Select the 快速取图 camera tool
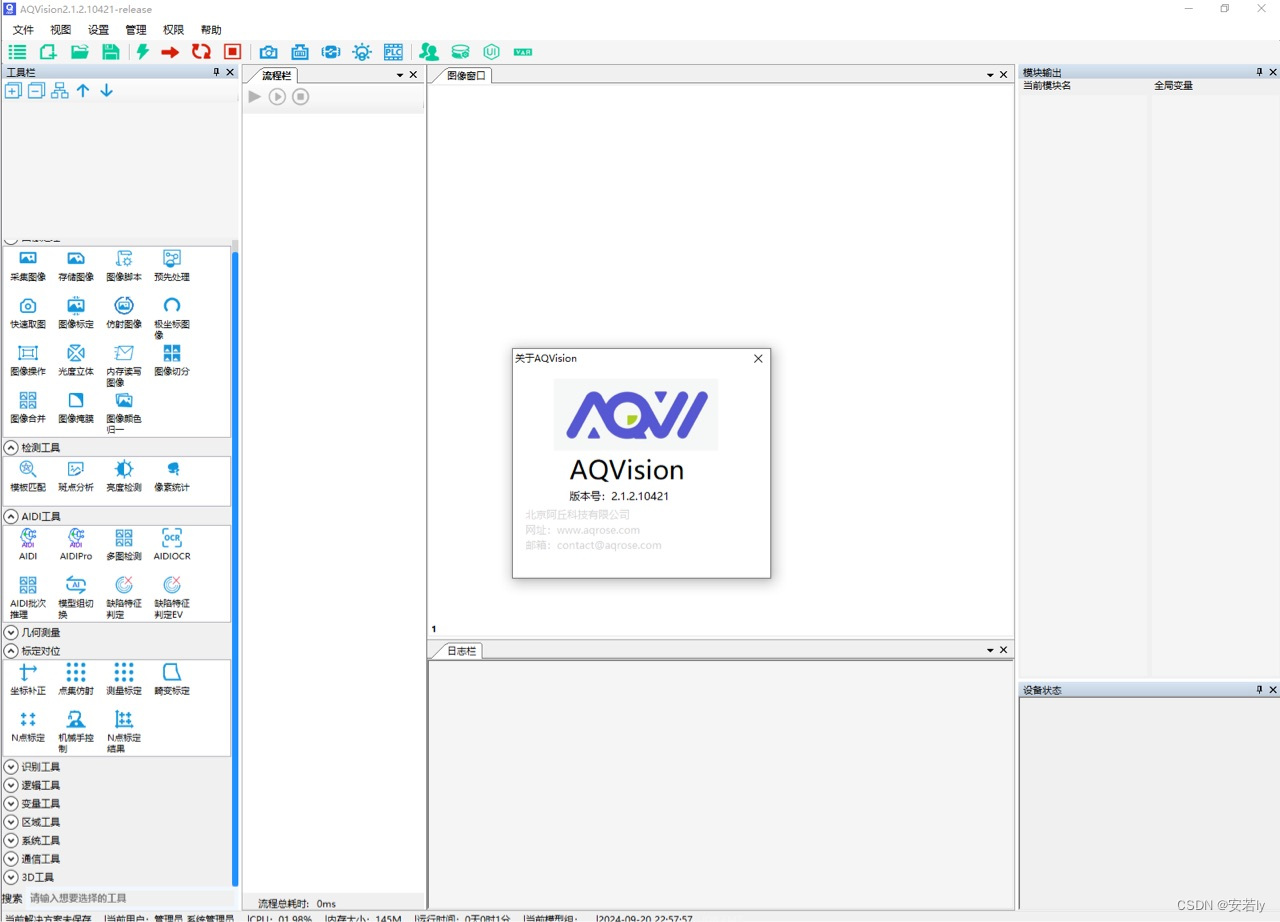The image size is (1280, 922). coord(28,306)
